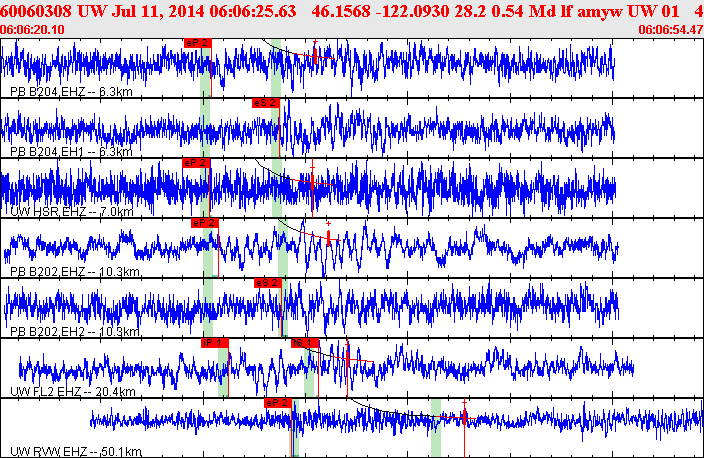The height and width of the screenshot is (458, 704).
Task: Select the S pick flag on B204.EH1 trace
Action: pos(265,102)
